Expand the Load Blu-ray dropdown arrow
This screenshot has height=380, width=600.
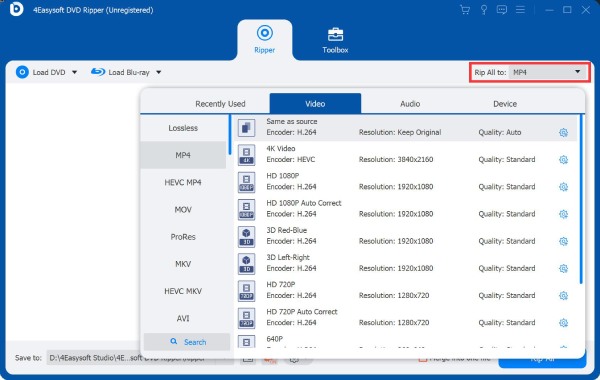click(x=158, y=72)
